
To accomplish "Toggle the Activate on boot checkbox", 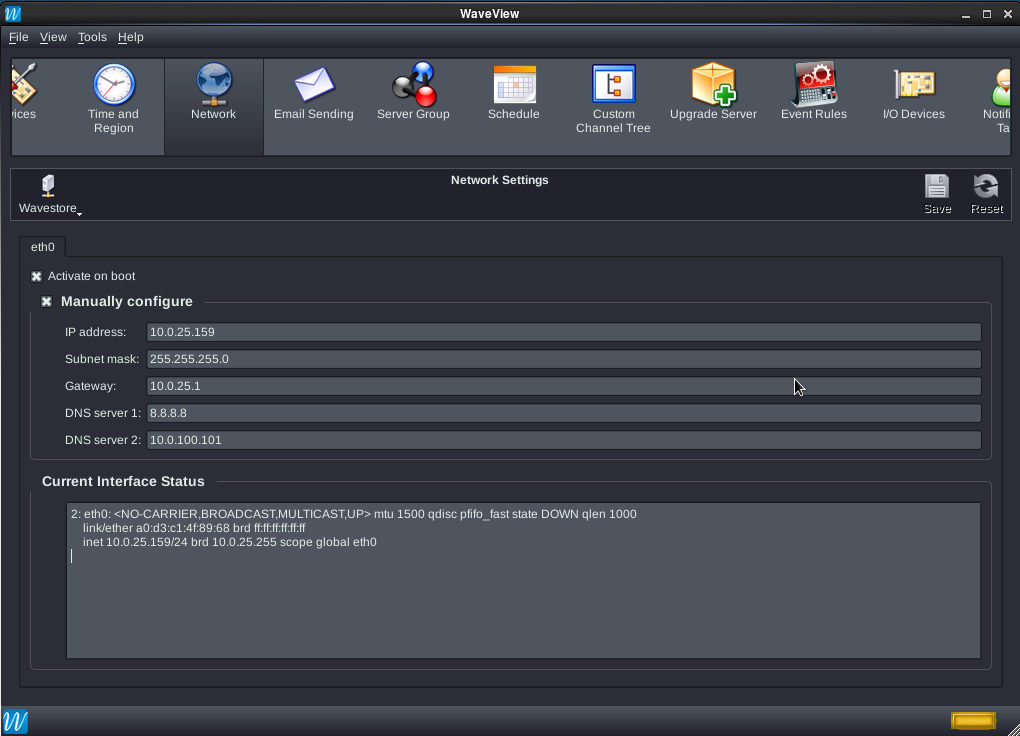I will click(37, 276).
